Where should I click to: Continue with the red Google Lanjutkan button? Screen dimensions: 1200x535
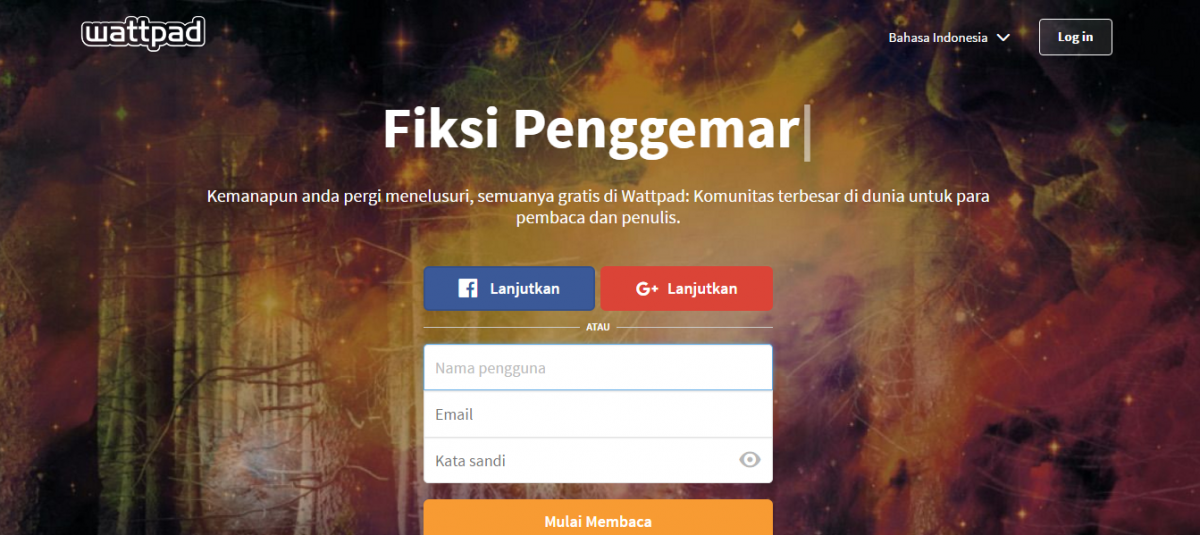(x=686, y=288)
